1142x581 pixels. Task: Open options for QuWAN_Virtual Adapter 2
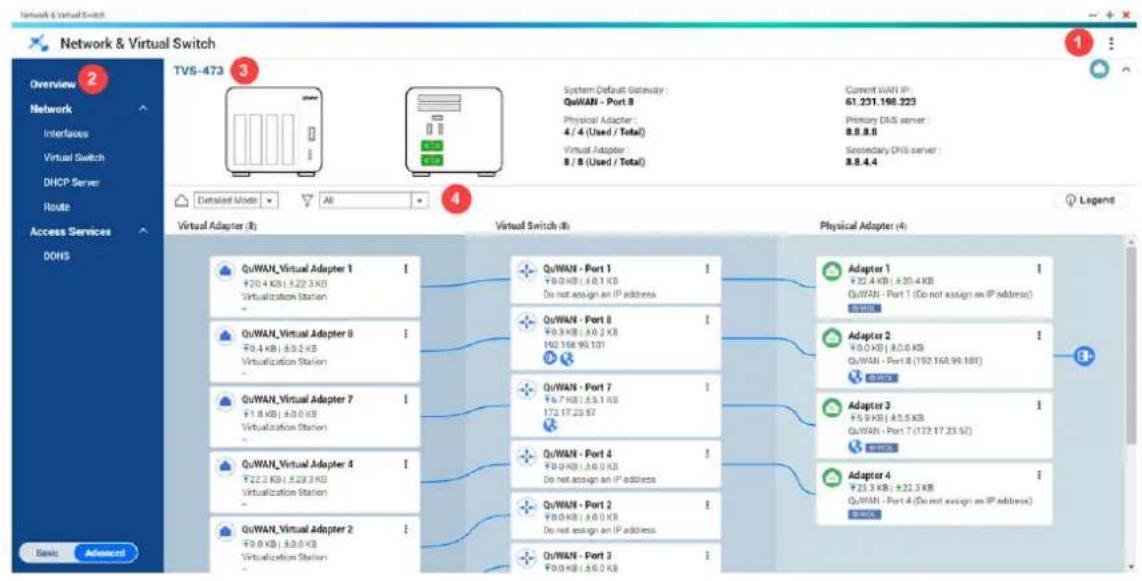click(x=405, y=529)
